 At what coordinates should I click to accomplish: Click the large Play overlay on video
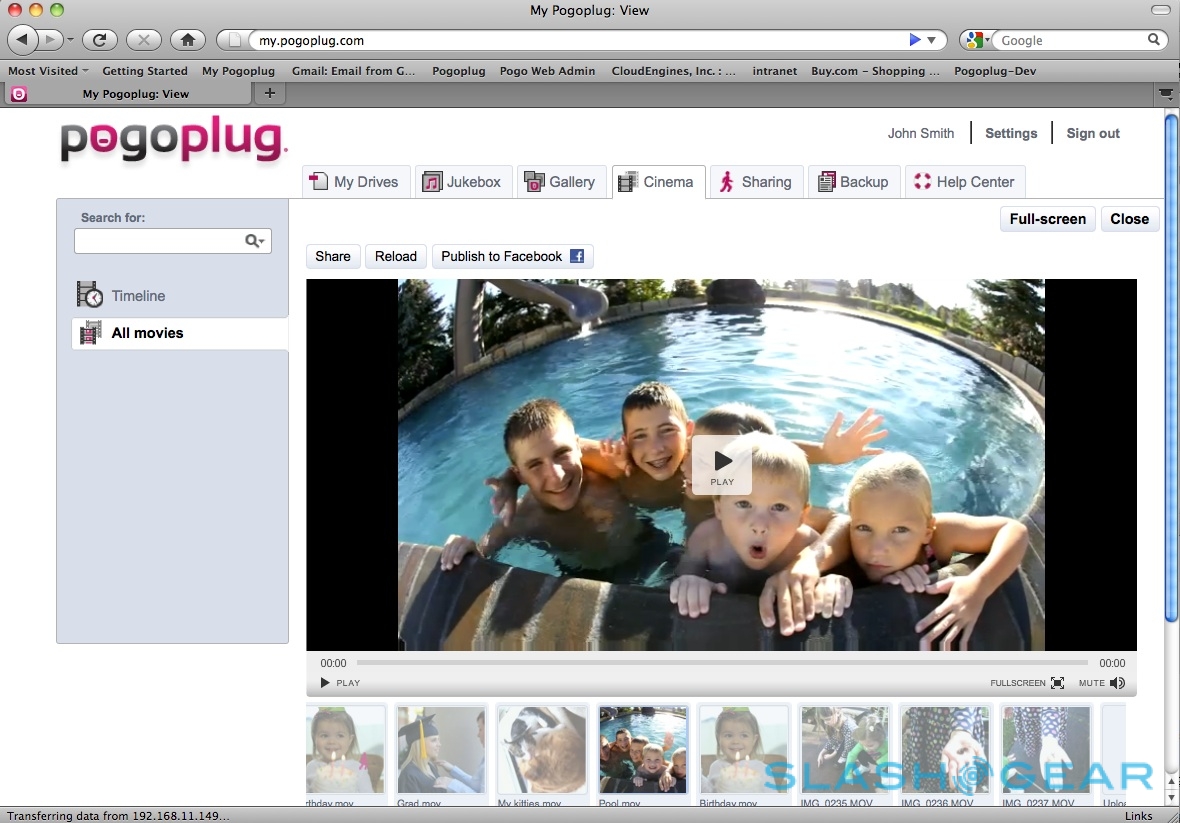[x=722, y=464]
